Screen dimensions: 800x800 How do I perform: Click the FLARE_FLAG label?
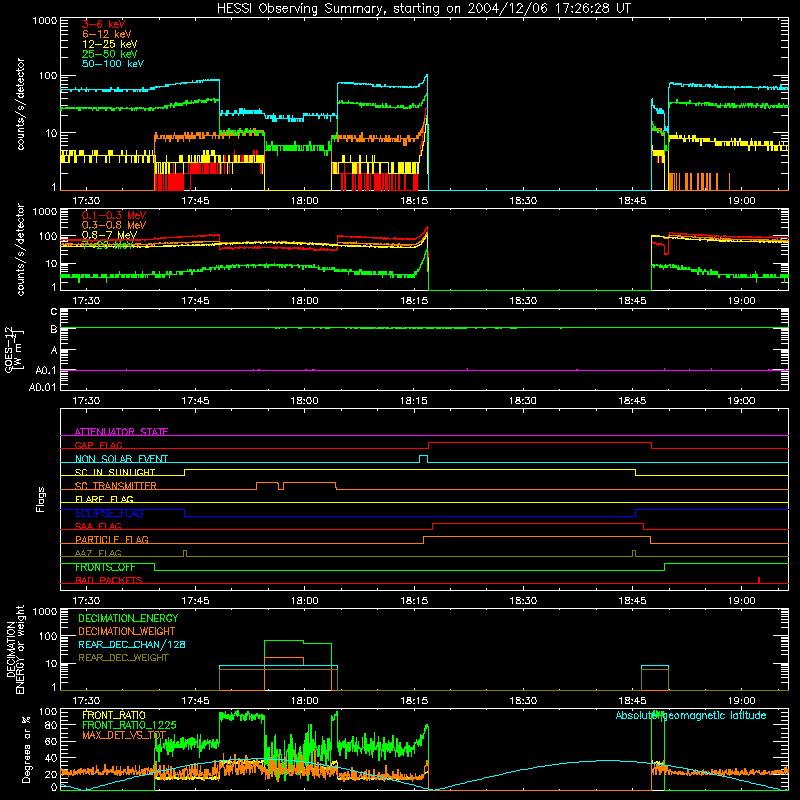pos(104,499)
